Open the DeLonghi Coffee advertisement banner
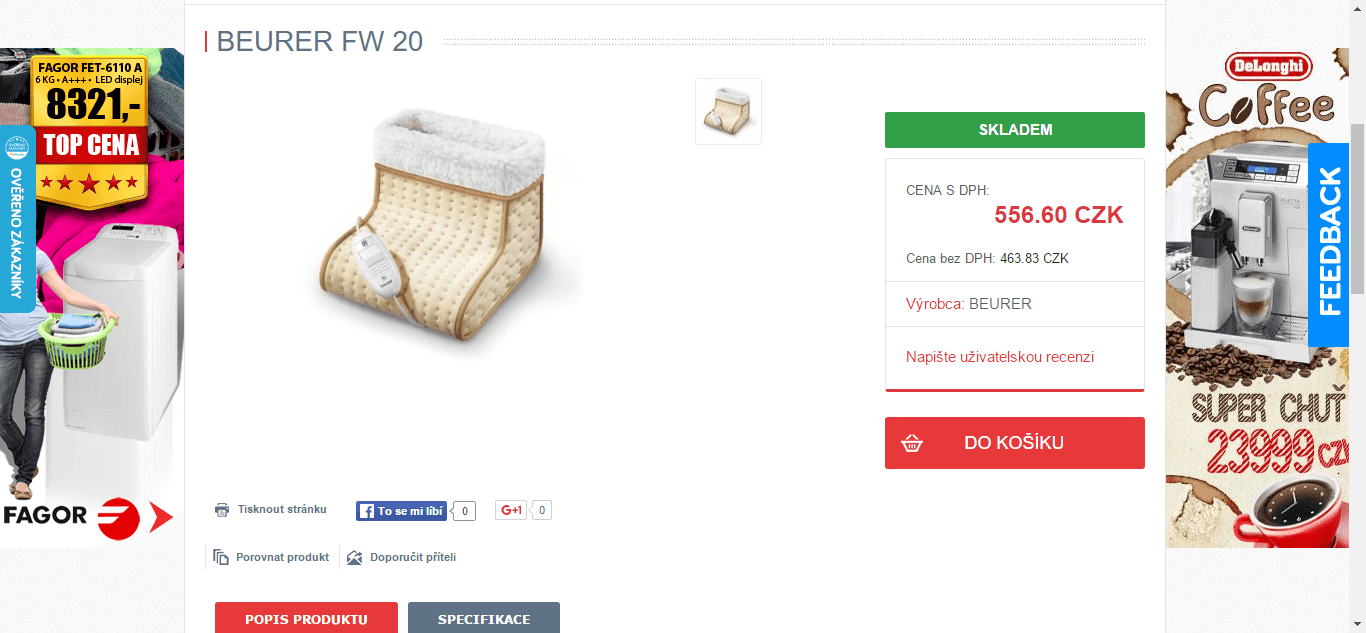The height and width of the screenshot is (633, 1366). click(x=1257, y=297)
